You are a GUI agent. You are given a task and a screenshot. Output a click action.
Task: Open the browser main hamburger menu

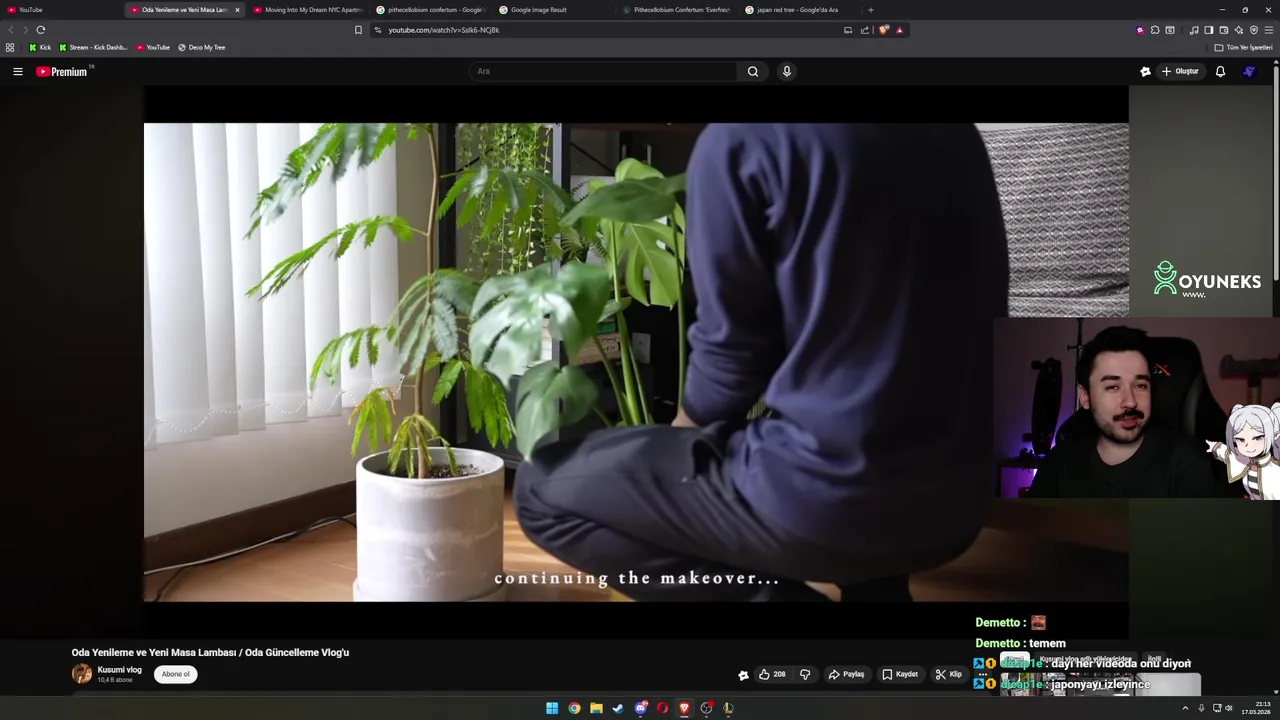pyautogui.click(x=1269, y=30)
